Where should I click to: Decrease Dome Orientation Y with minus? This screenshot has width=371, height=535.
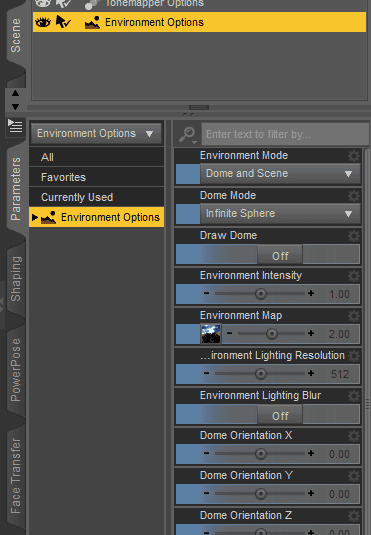pos(206,493)
